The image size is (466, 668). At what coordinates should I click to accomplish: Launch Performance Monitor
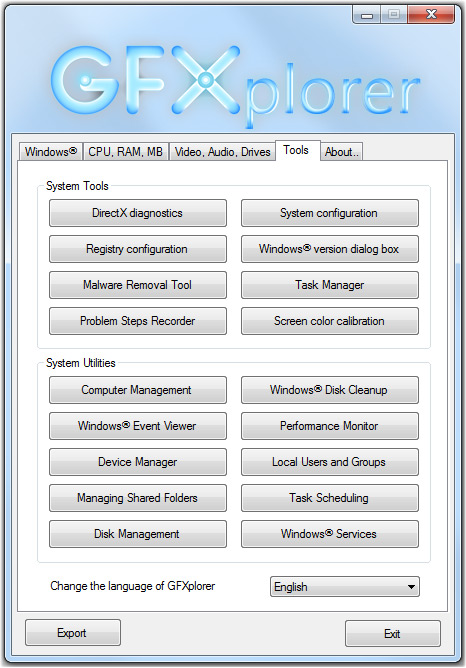point(330,426)
